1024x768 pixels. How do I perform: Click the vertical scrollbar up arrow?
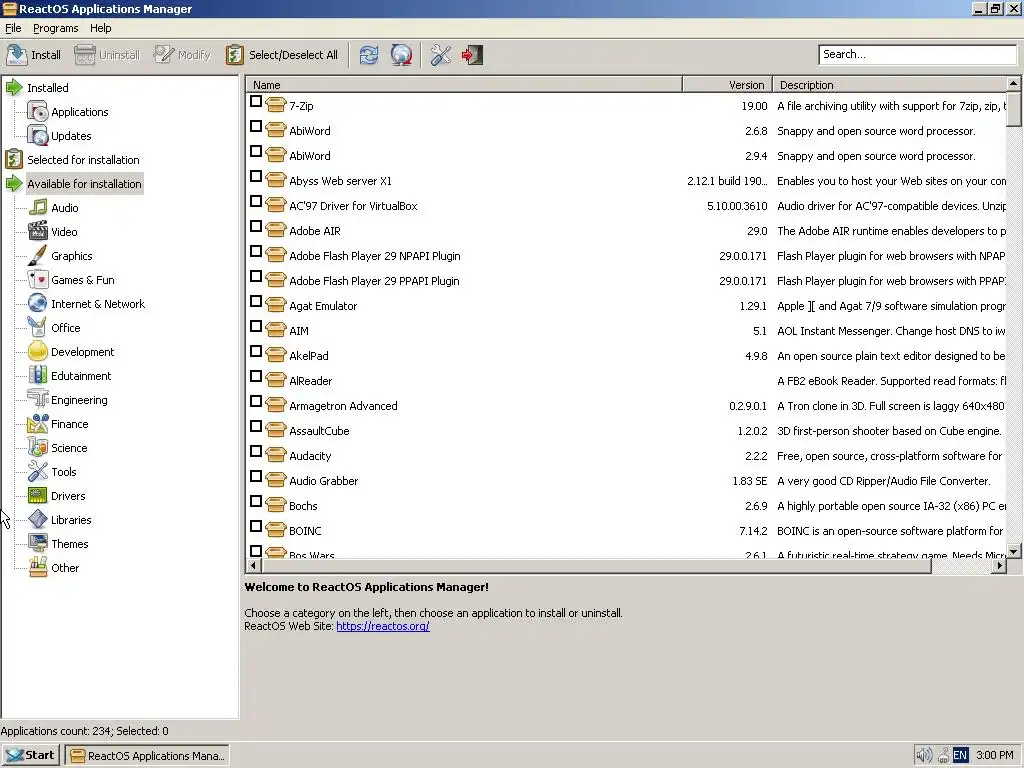1014,84
